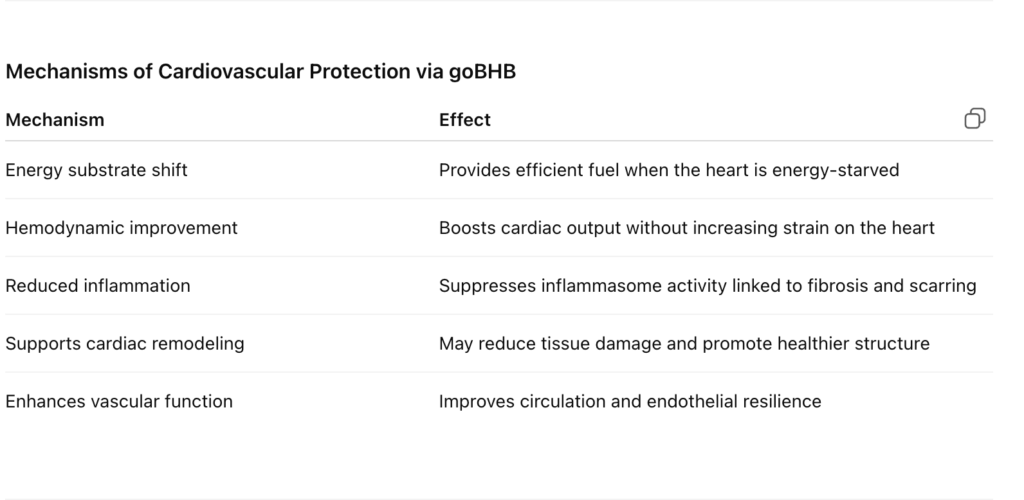Select the Mechanism column header
Image resolution: width=1024 pixels, height=500 pixels.
pos(55,120)
